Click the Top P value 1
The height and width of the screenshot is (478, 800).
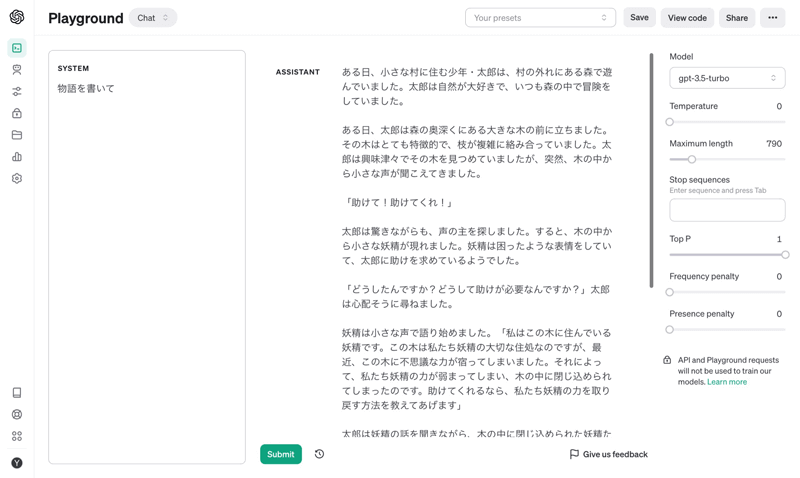tap(779, 239)
